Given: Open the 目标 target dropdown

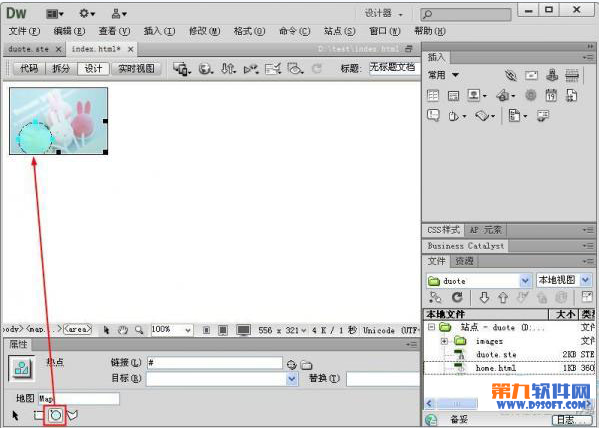Looking at the screenshot, I should pos(292,379).
